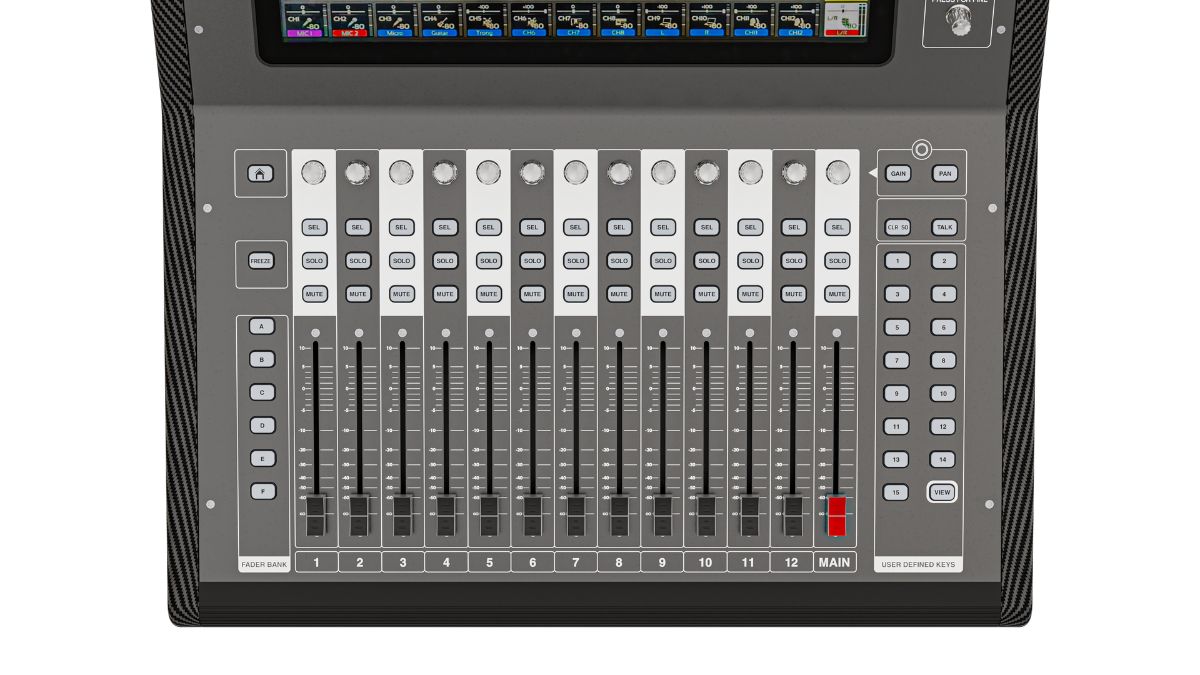Set encoders to PAN mode
1200x675 pixels.
click(945, 173)
